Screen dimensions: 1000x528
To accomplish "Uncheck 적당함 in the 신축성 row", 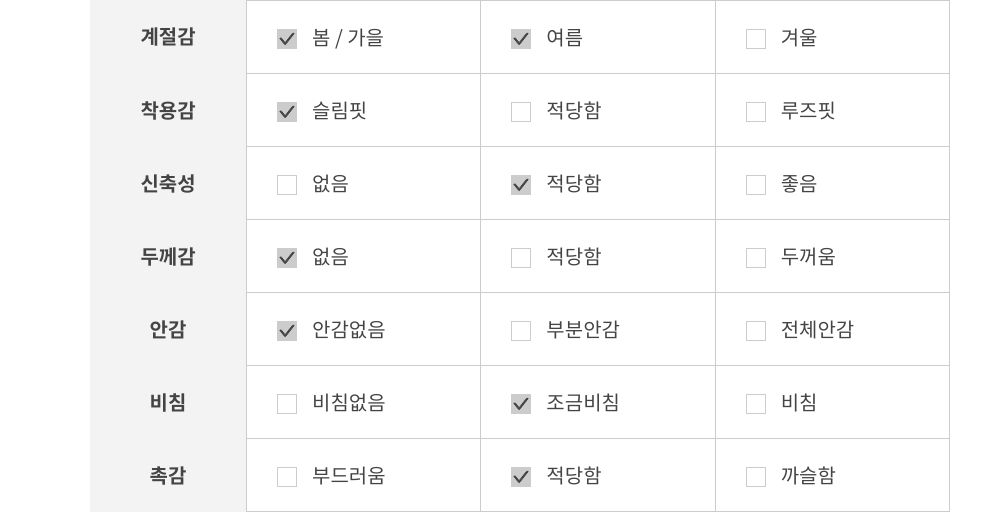I will (x=521, y=185).
